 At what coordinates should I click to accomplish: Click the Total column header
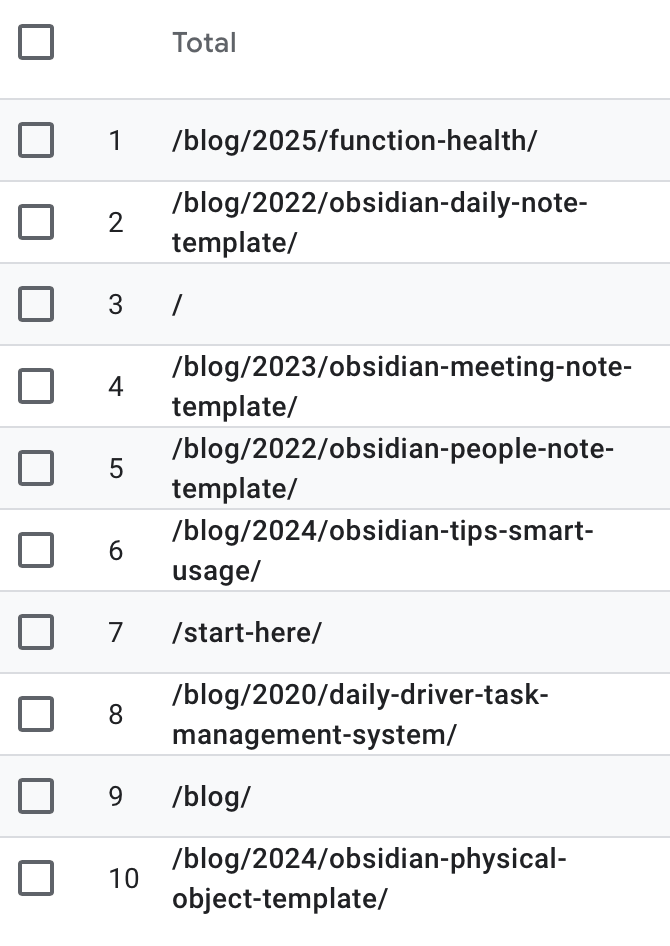(x=203, y=42)
